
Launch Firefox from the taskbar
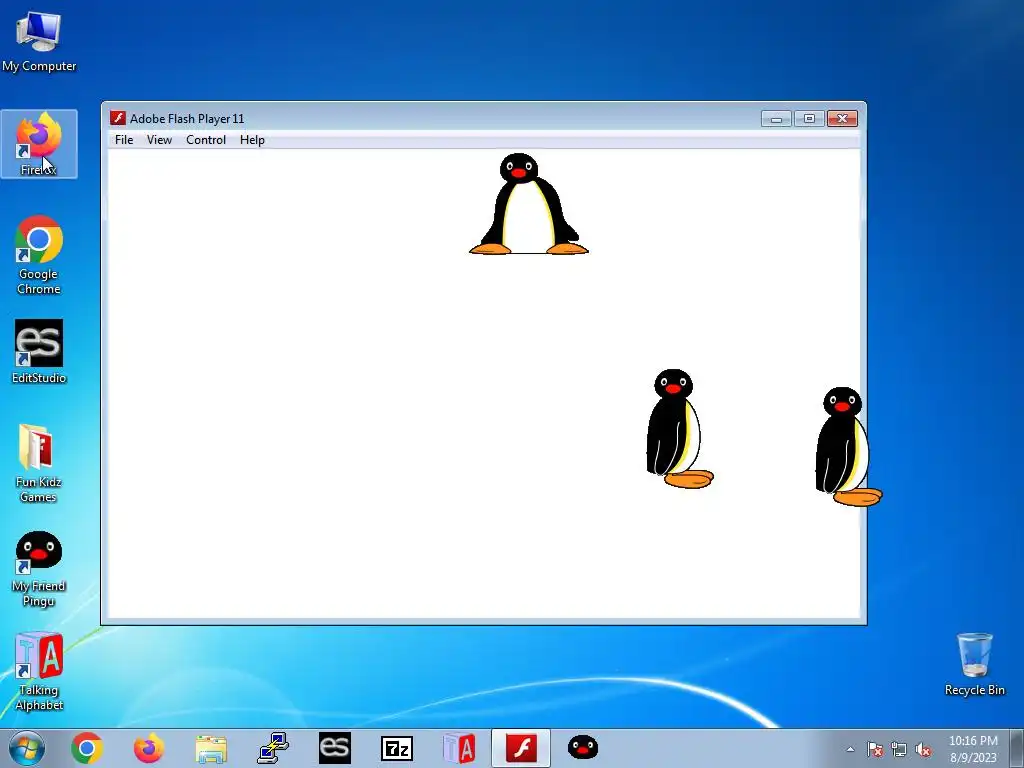tap(149, 748)
